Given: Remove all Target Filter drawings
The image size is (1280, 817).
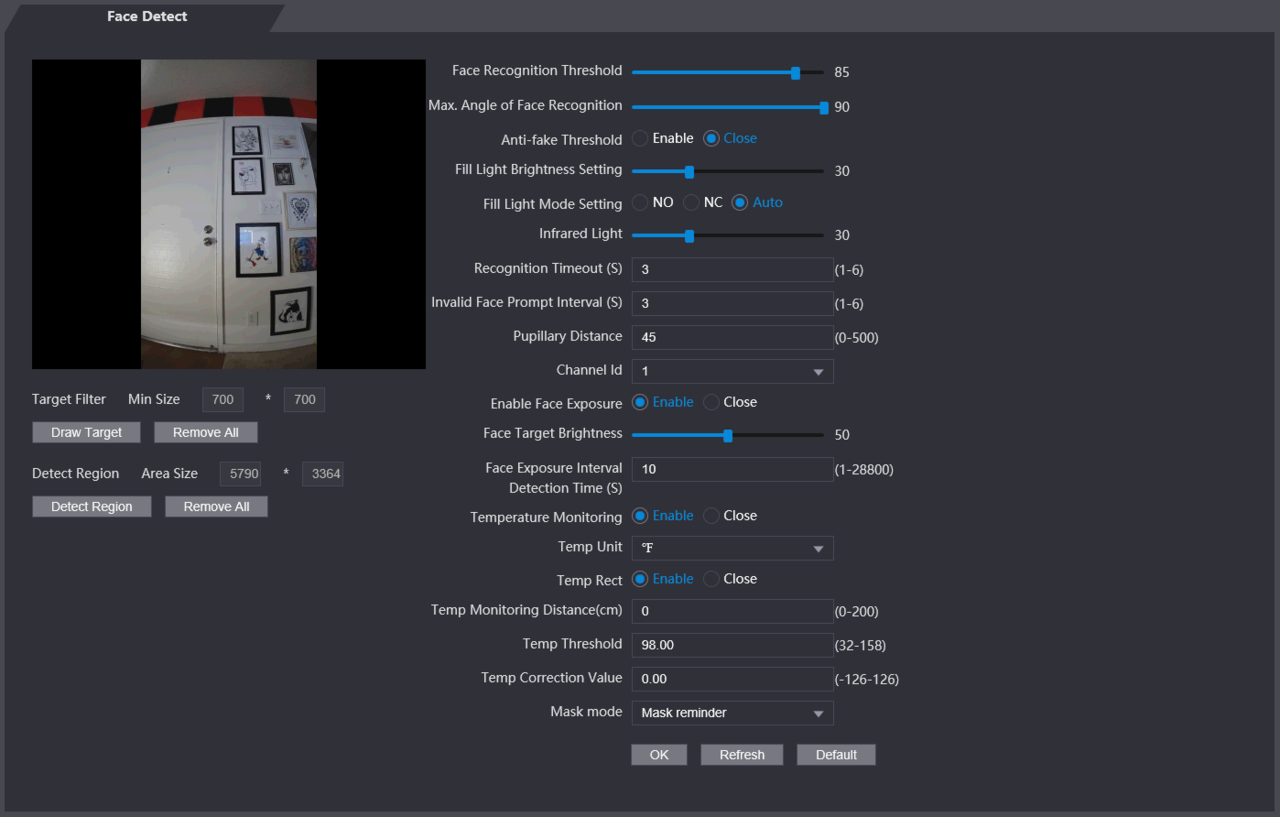Looking at the screenshot, I should 206,433.
